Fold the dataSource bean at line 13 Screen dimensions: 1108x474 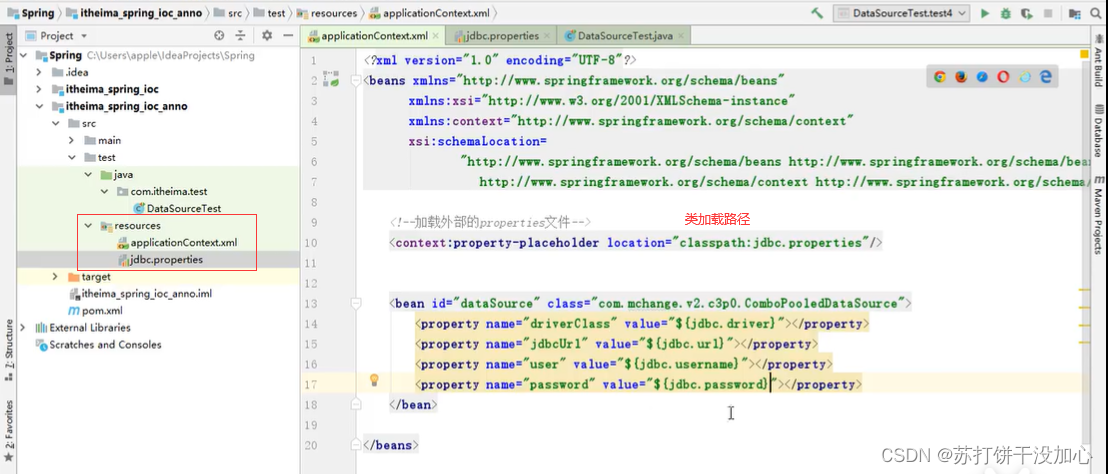(x=358, y=304)
